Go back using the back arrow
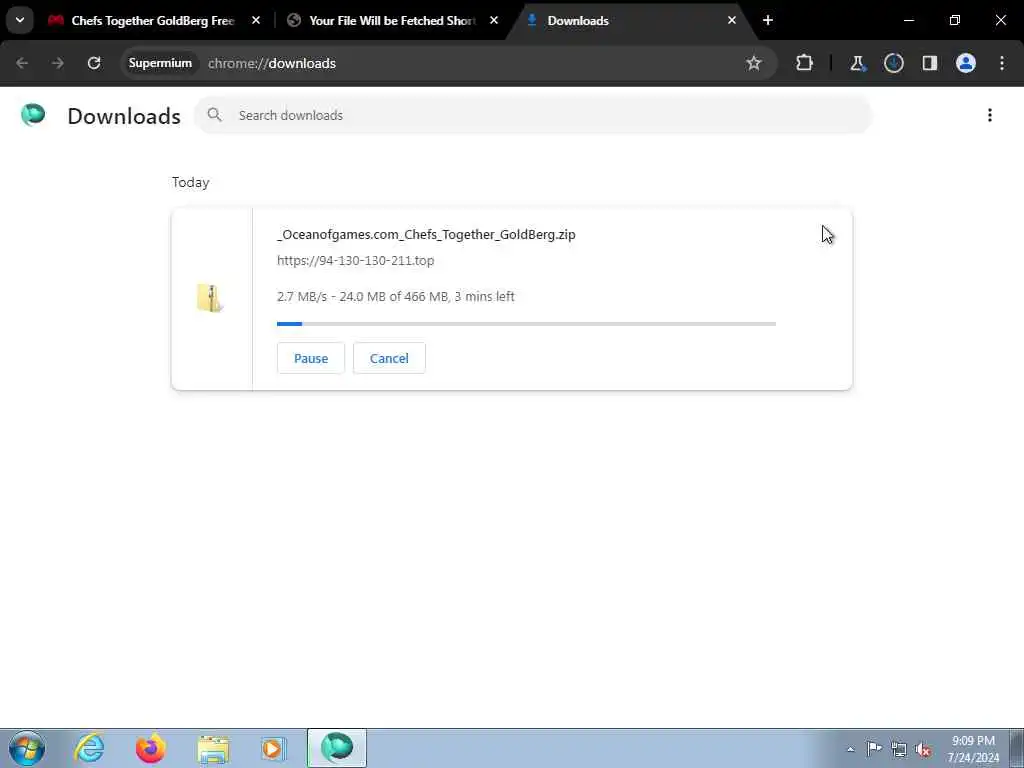Screen dimensions: 1024x768 (22, 63)
